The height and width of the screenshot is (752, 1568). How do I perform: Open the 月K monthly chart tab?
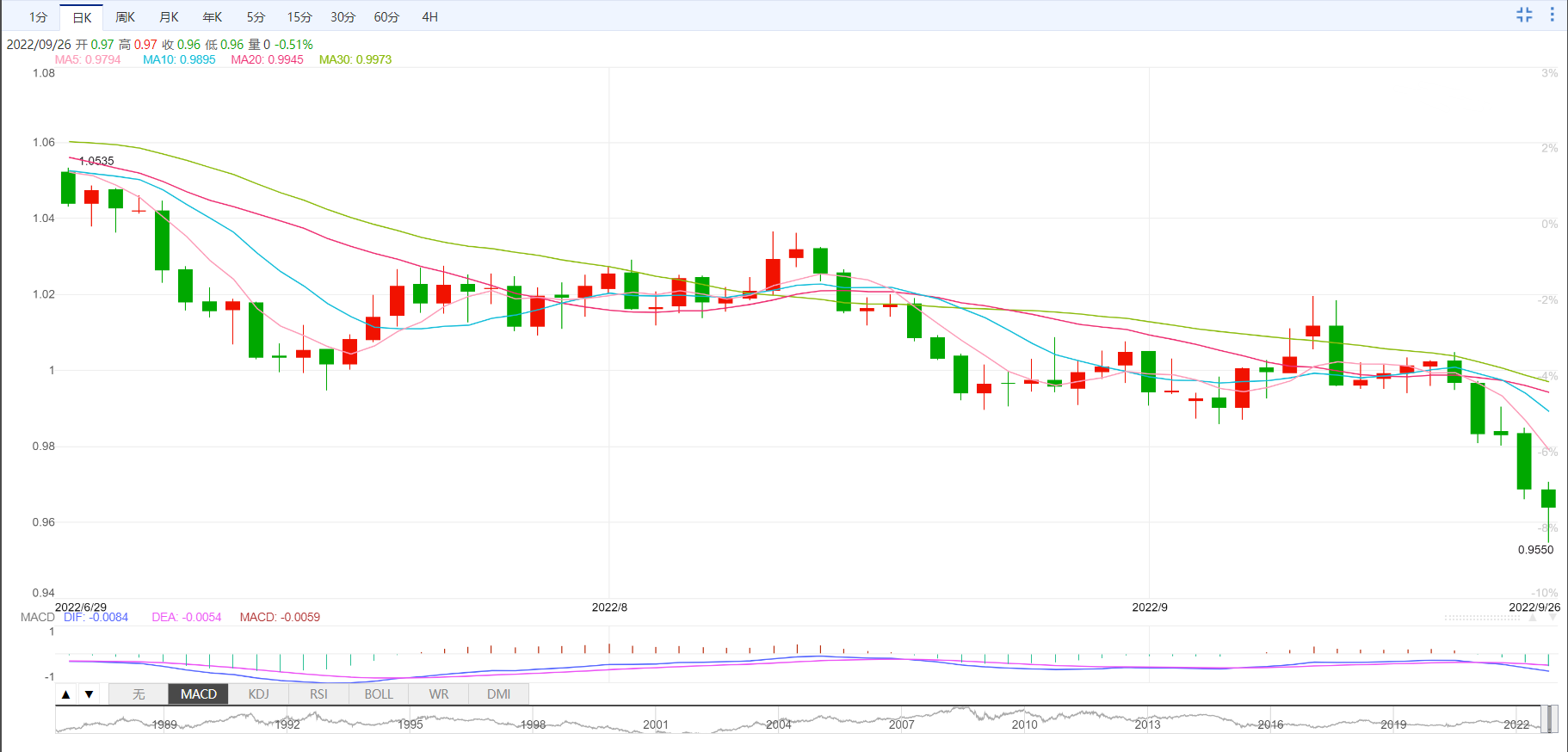[x=170, y=17]
